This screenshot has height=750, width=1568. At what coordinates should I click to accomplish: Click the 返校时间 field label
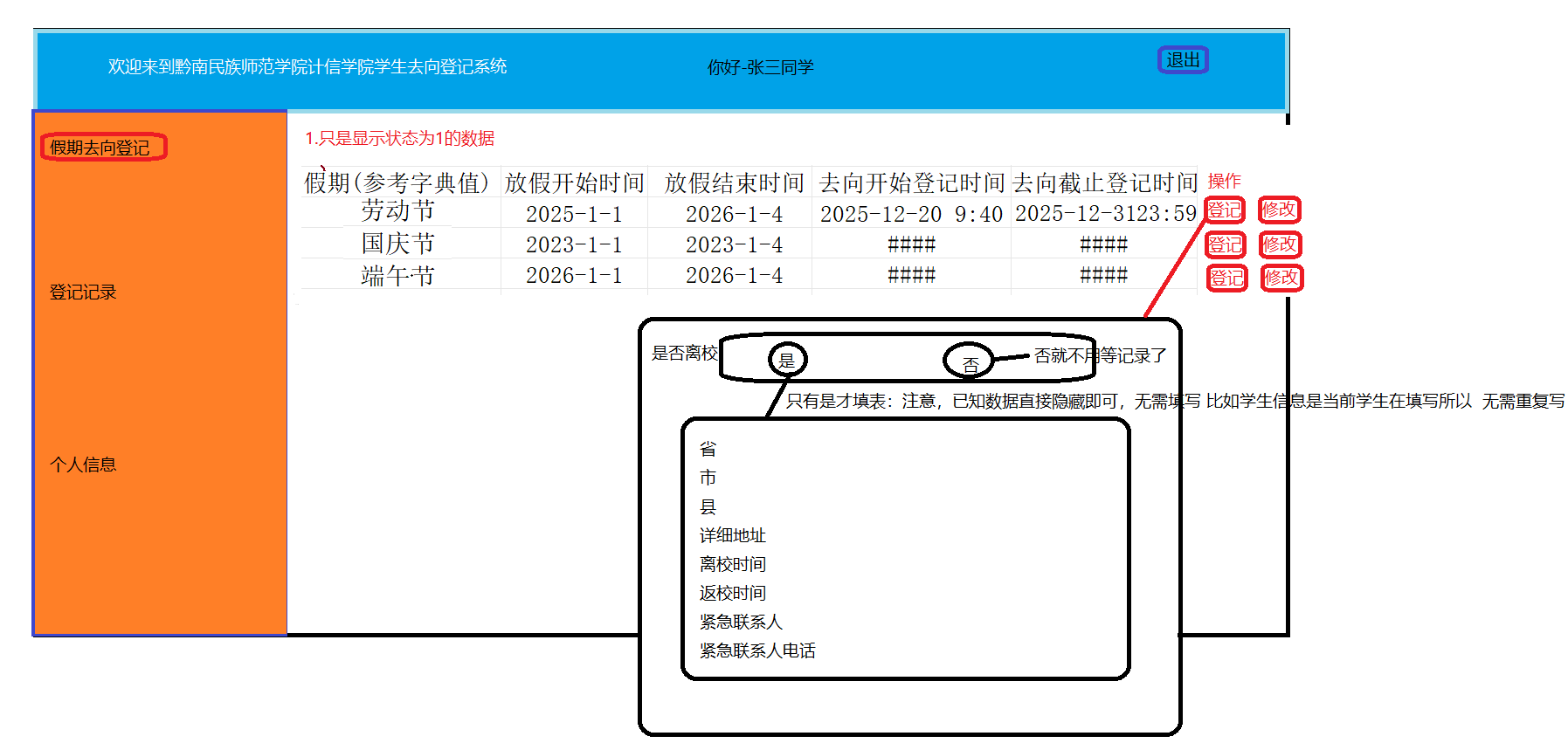point(732,593)
